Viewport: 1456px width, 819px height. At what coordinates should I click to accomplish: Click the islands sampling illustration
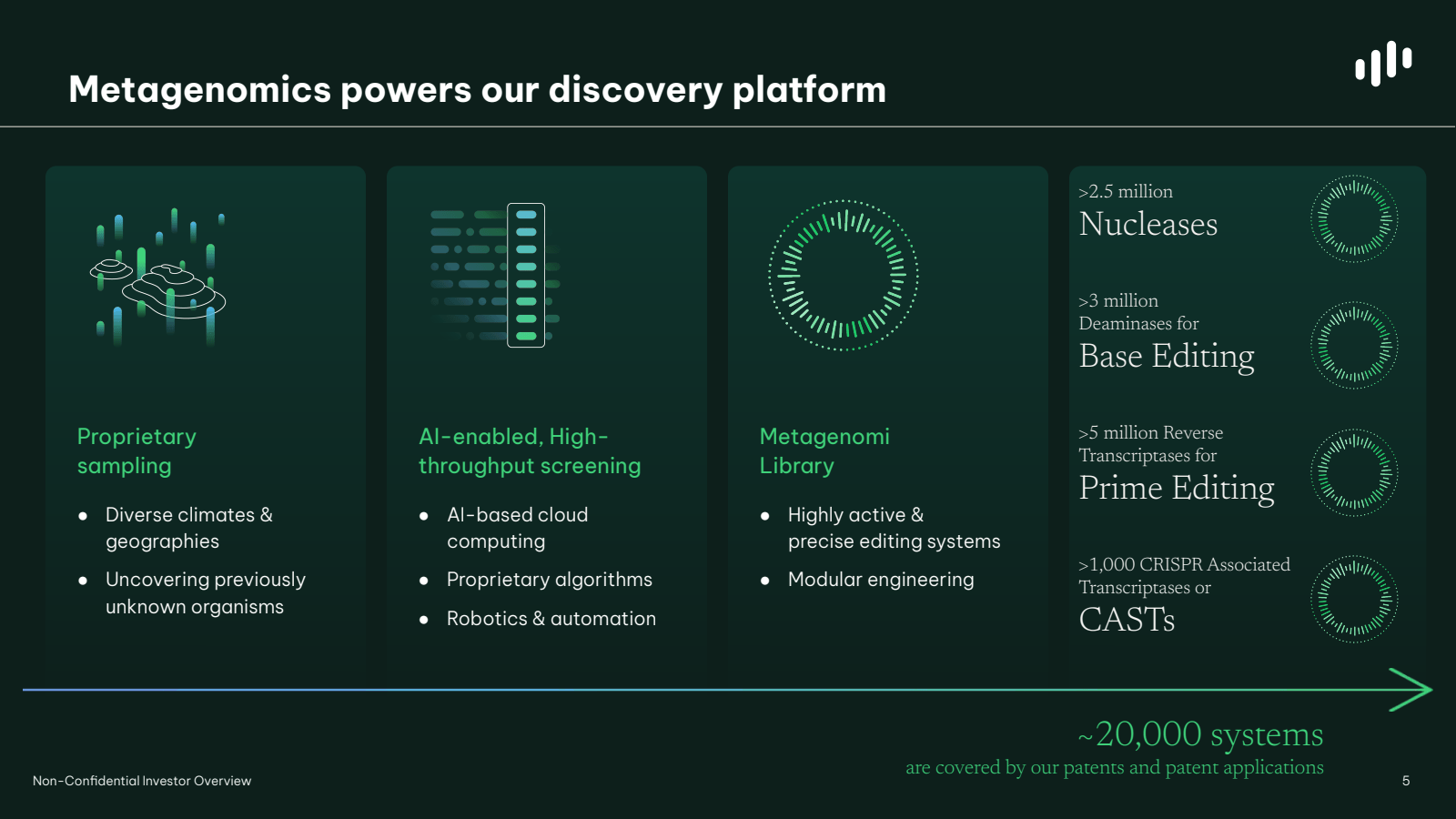tap(158, 277)
